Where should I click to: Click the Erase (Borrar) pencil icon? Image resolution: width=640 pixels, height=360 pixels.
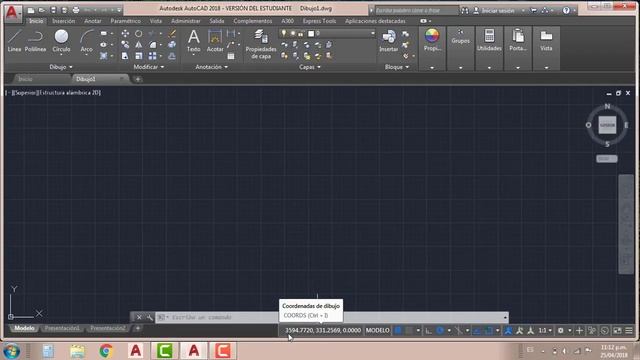point(172,33)
